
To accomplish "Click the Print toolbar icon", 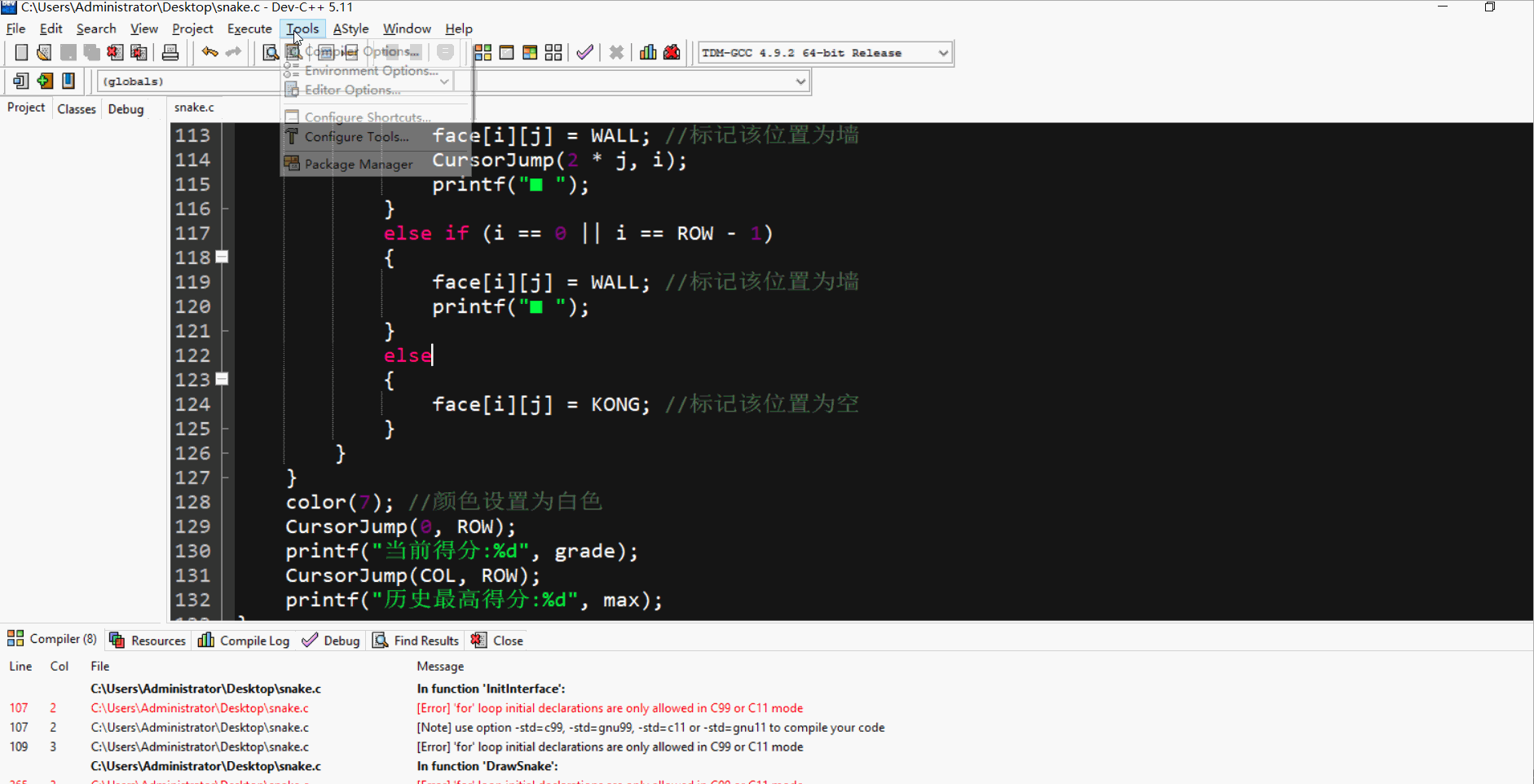I will coord(170,52).
